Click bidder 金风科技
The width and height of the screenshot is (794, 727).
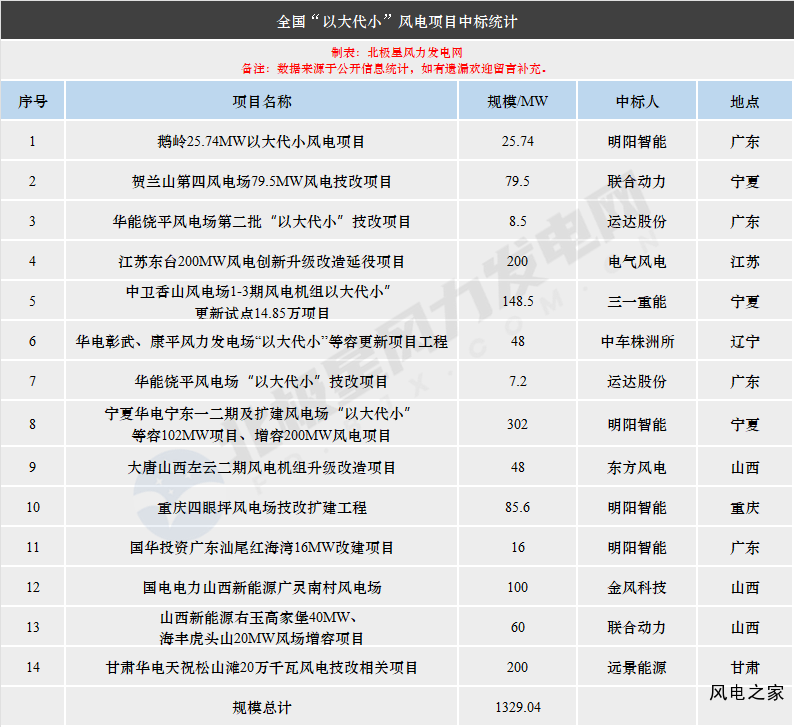[x=637, y=587]
